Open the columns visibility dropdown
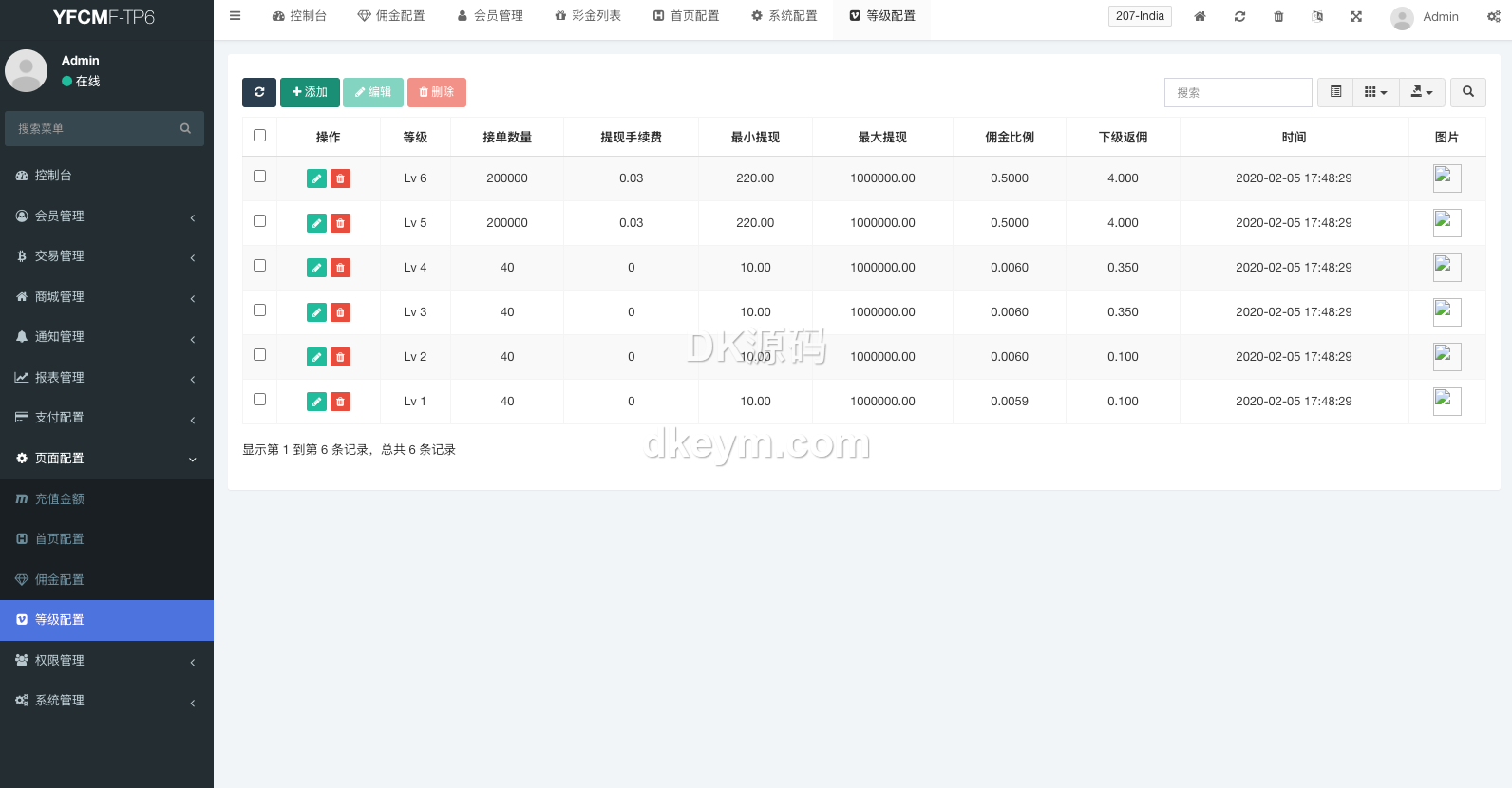This screenshot has width=1512, height=788. [1375, 92]
